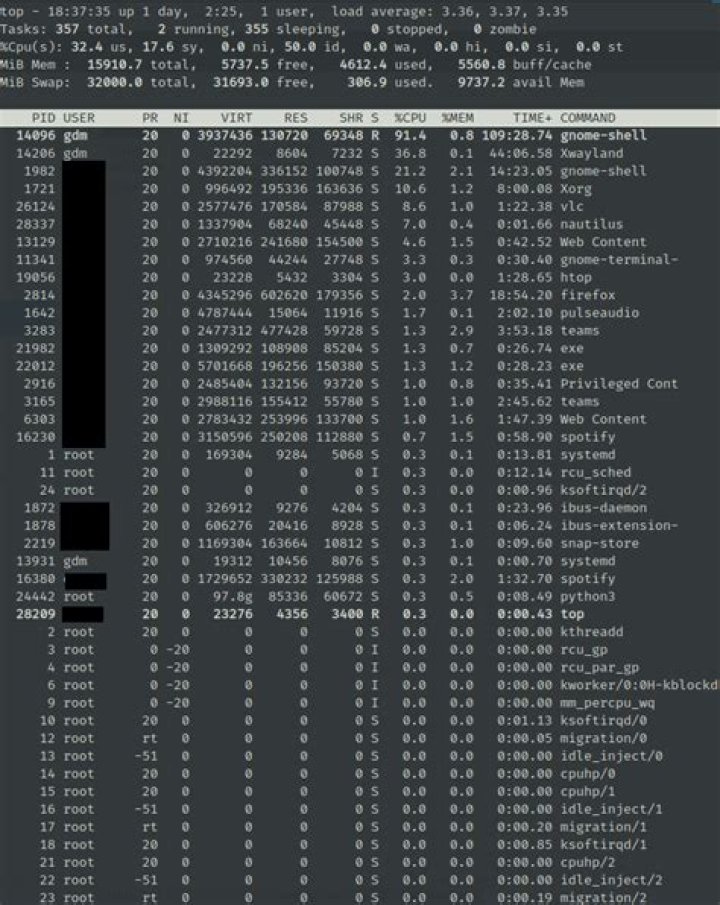Click teams process with PID 3283
This screenshot has height=905, width=720.
360,331
